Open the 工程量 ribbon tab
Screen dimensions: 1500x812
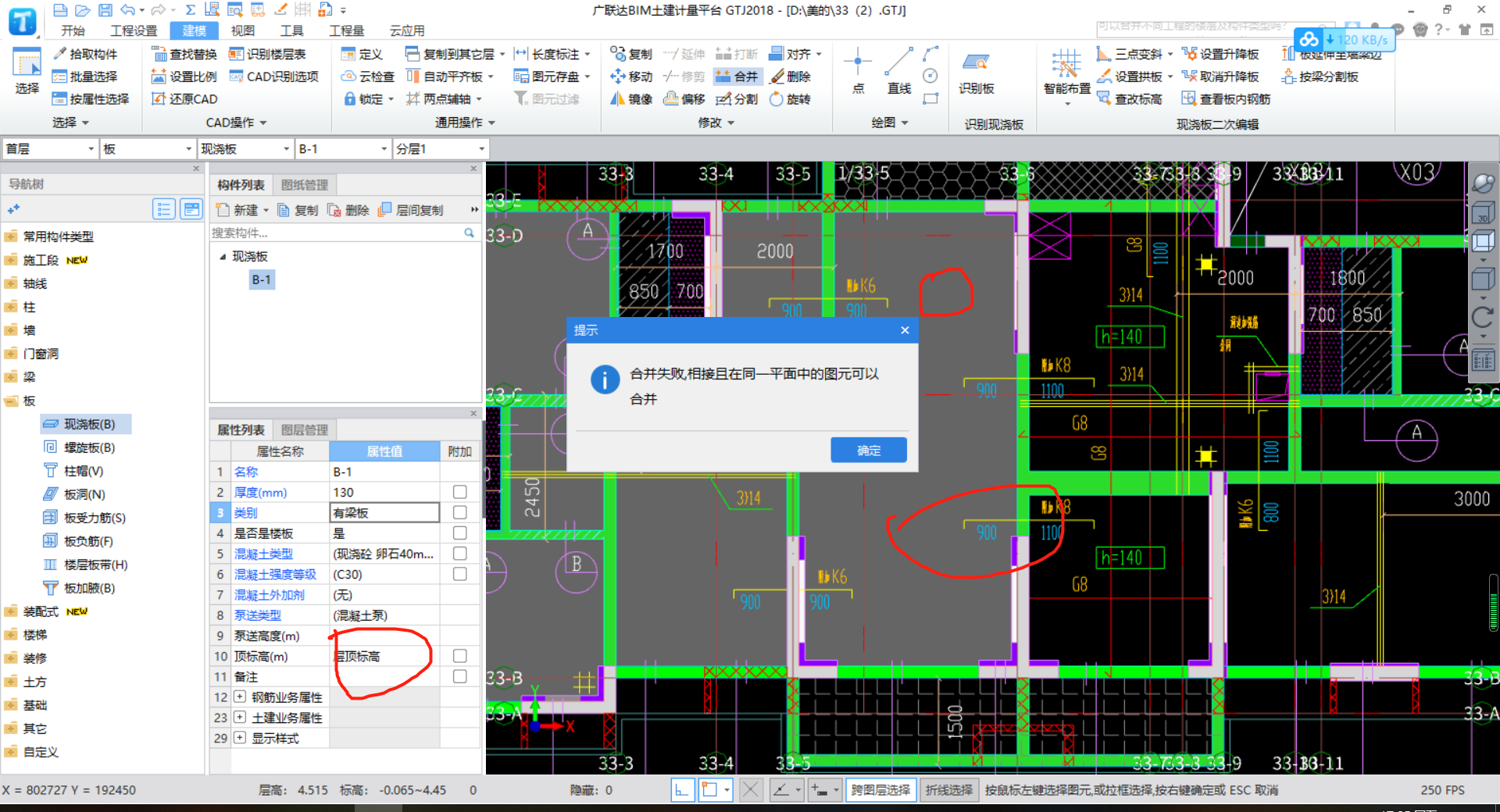(346, 30)
